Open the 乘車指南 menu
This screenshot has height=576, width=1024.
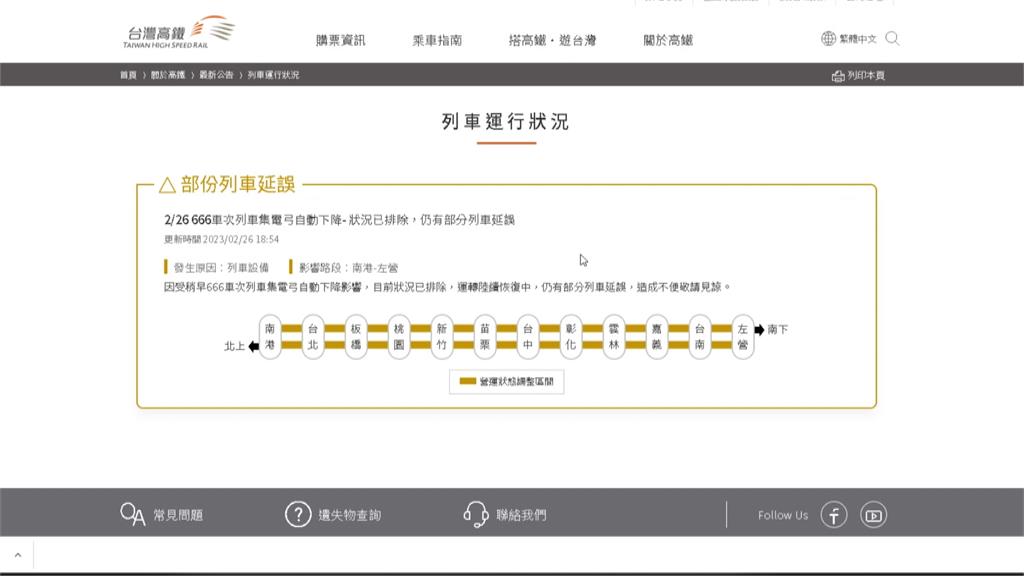click(437, 40)
